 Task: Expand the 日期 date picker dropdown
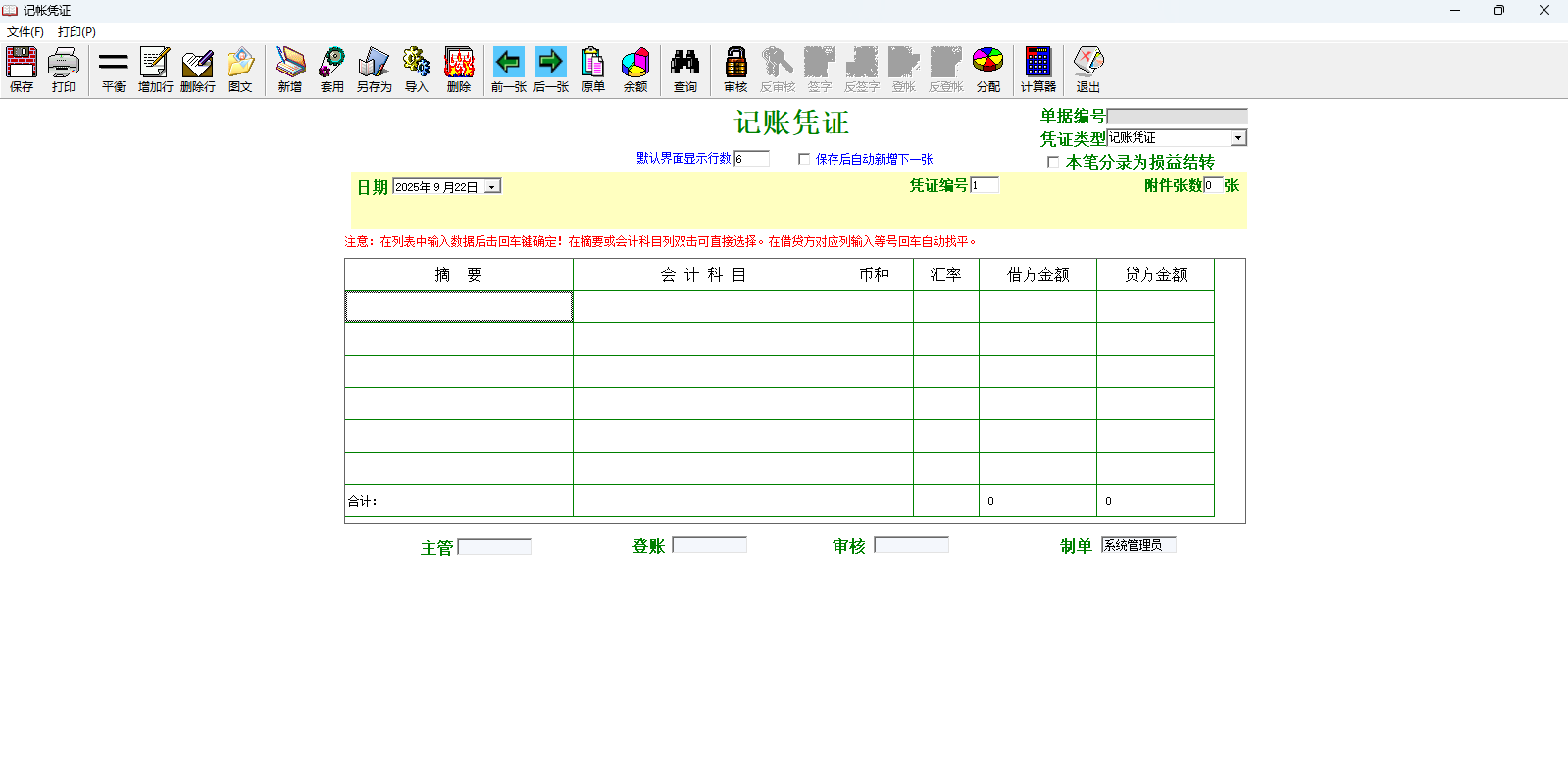[x=492, y=187]
